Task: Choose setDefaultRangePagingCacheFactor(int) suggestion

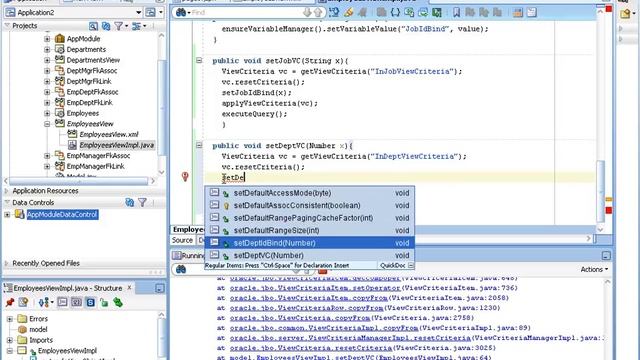Action: (x=309, y=218)
